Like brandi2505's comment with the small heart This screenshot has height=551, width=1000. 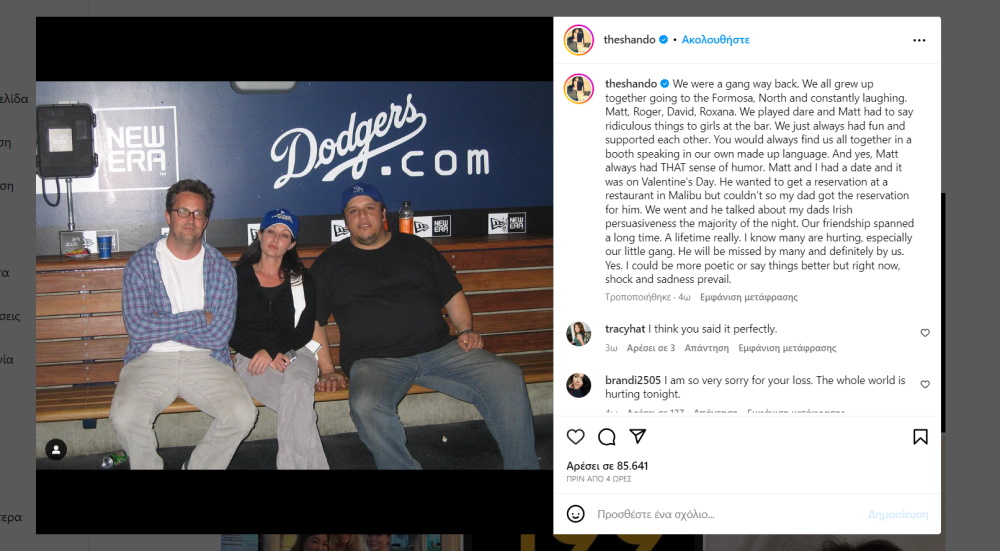pyautogui.click(x=925, y=385)
